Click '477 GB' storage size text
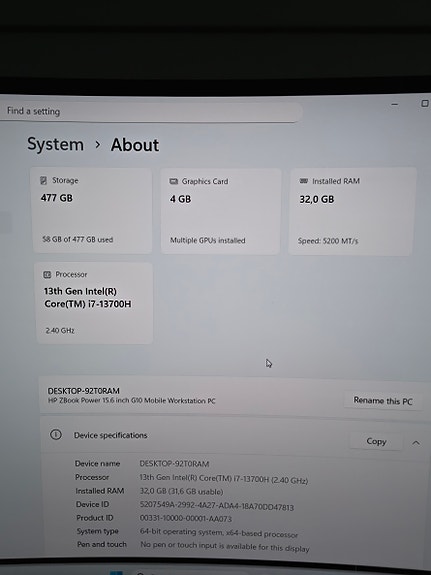The height and width of the screenshot is (575, 431). [x=56, y=198]
